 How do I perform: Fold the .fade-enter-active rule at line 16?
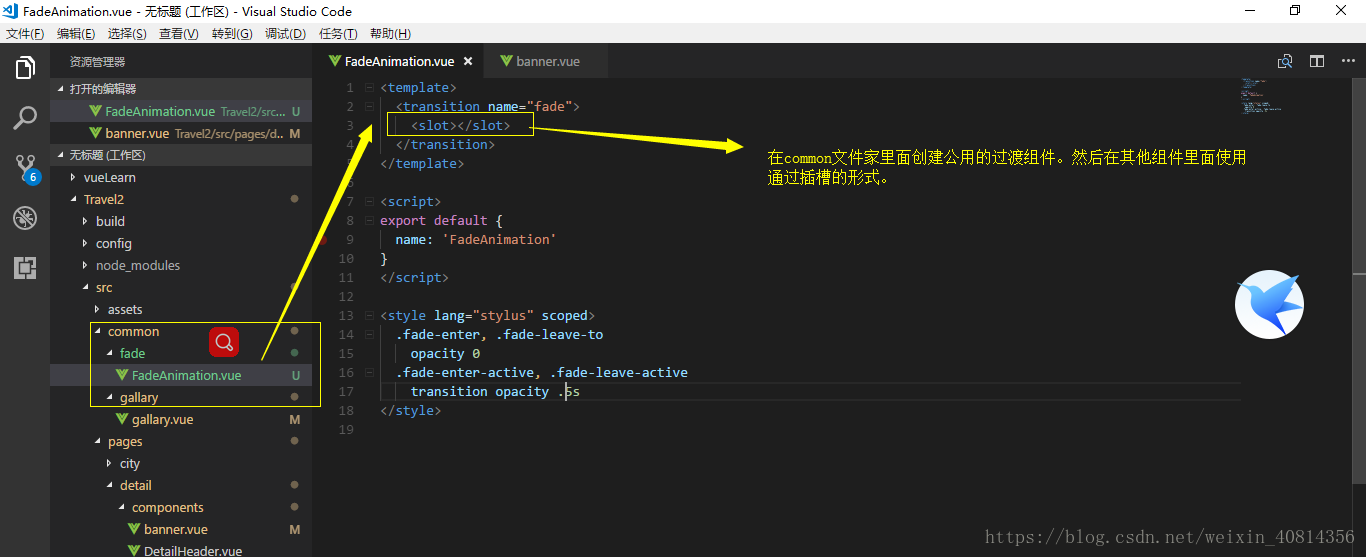tap(369, 373)
